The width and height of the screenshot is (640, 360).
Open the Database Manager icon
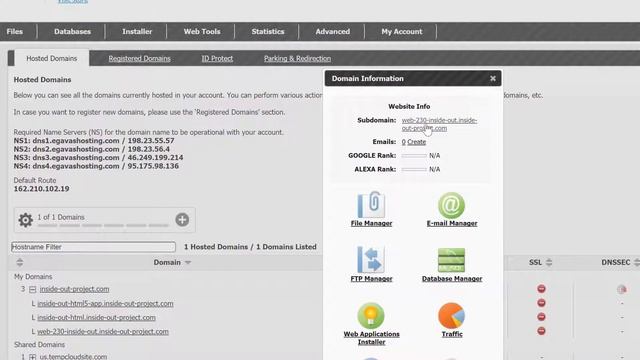[451, 260]
